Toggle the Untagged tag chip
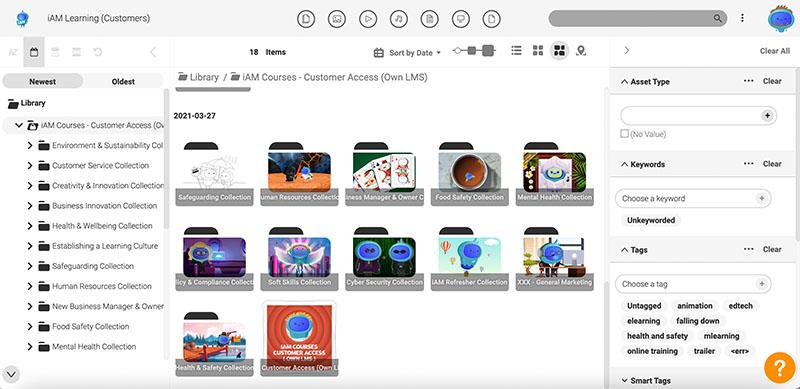Image resolution: width=800 pixels, height=389 pixels. coord(644,306)
